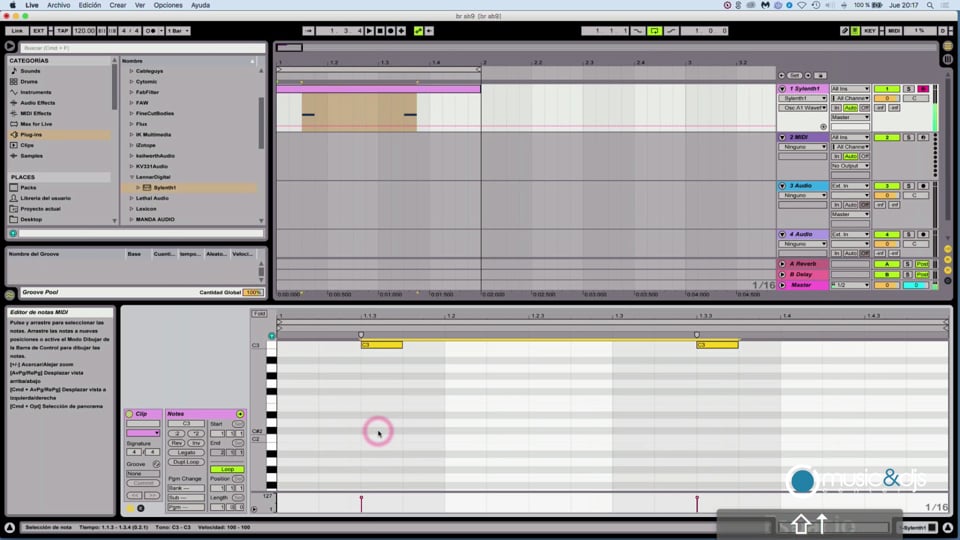
Task: Toggle the Loop button in Notes box
Action: [227, 469]
